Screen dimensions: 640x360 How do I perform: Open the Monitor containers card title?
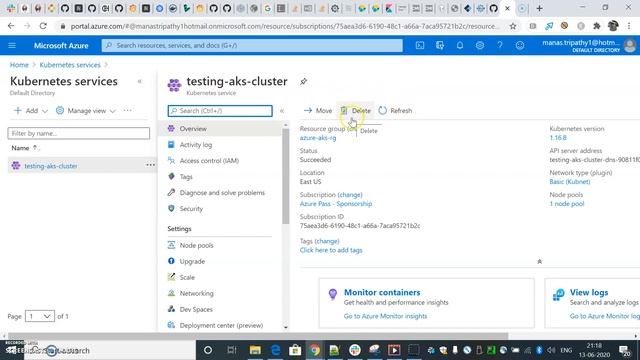point(382,292)
